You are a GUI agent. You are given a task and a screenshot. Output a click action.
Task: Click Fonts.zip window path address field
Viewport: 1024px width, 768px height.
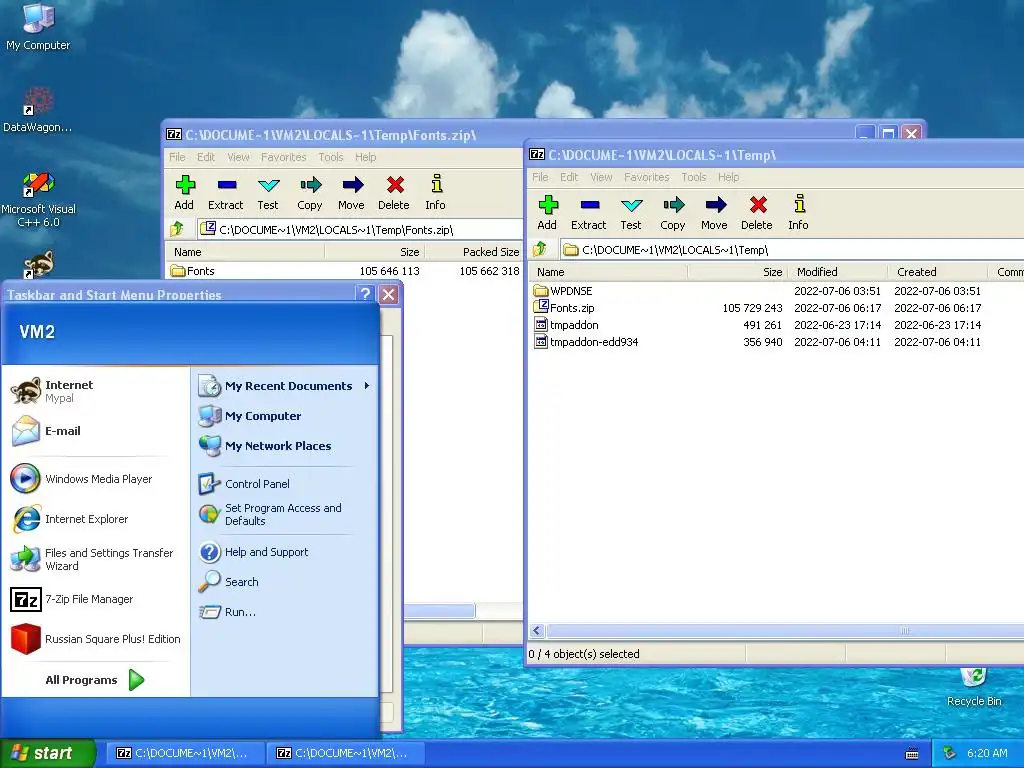coord(360,229)
